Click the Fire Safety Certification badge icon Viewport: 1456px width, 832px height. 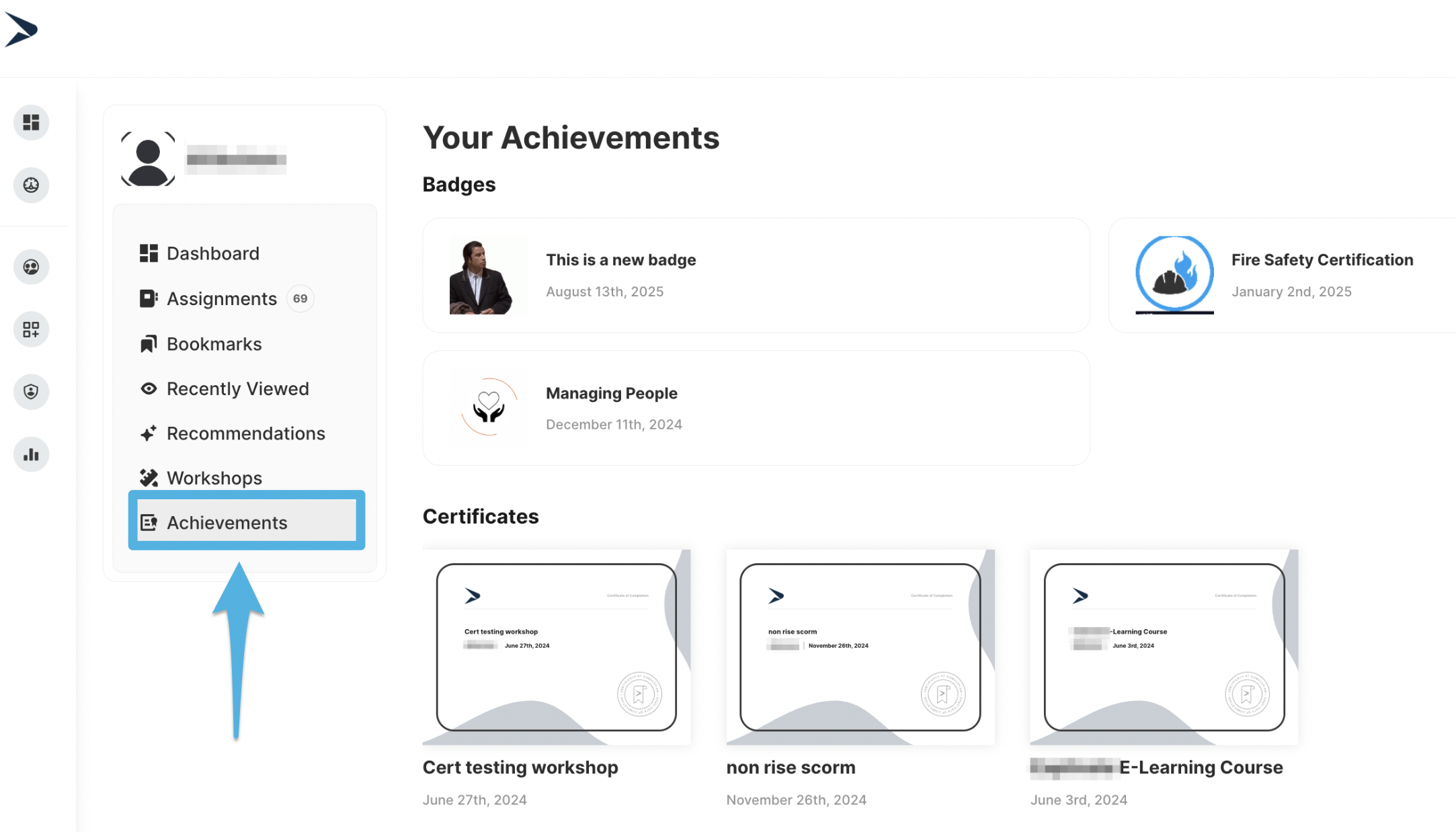1174,274
